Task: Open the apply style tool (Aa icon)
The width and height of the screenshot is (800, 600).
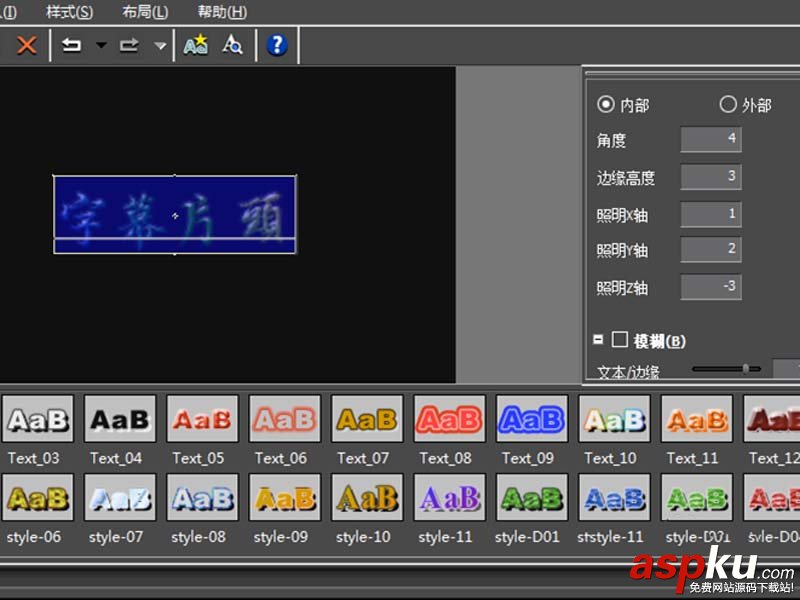Action: click(195, 44)
